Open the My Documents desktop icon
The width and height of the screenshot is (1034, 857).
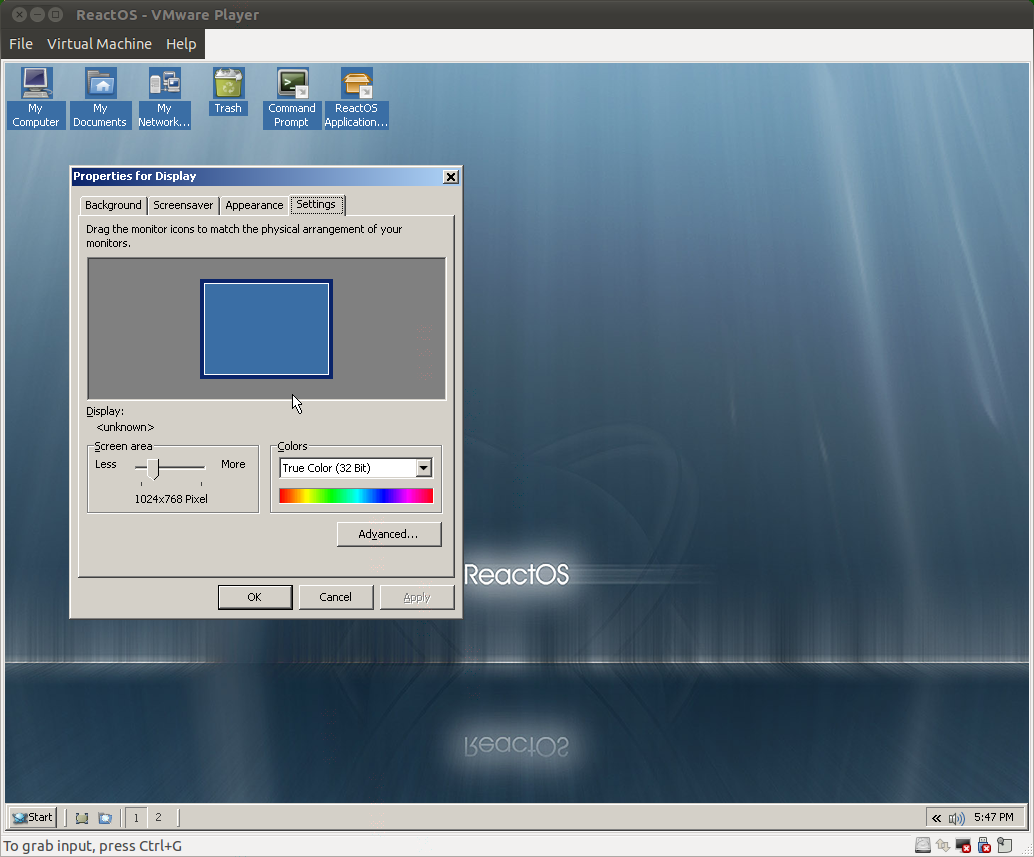tap(100, 90)
